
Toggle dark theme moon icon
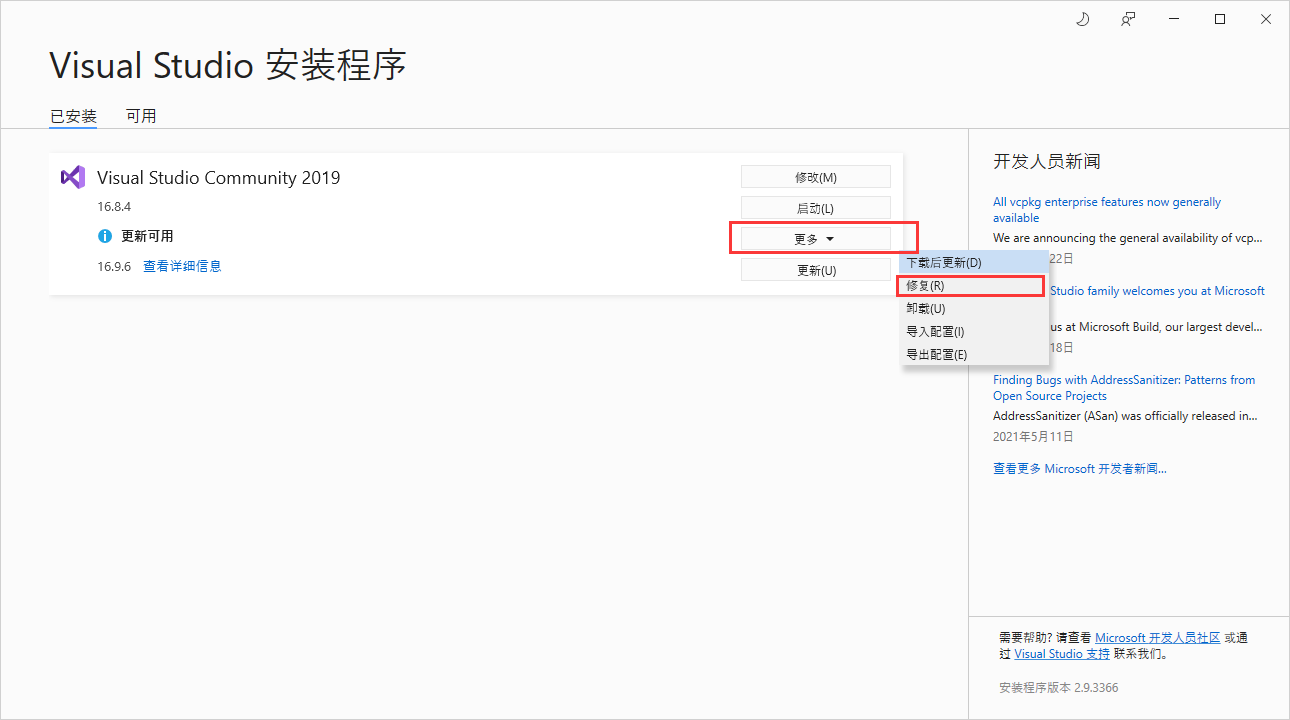pos(1082,19)
